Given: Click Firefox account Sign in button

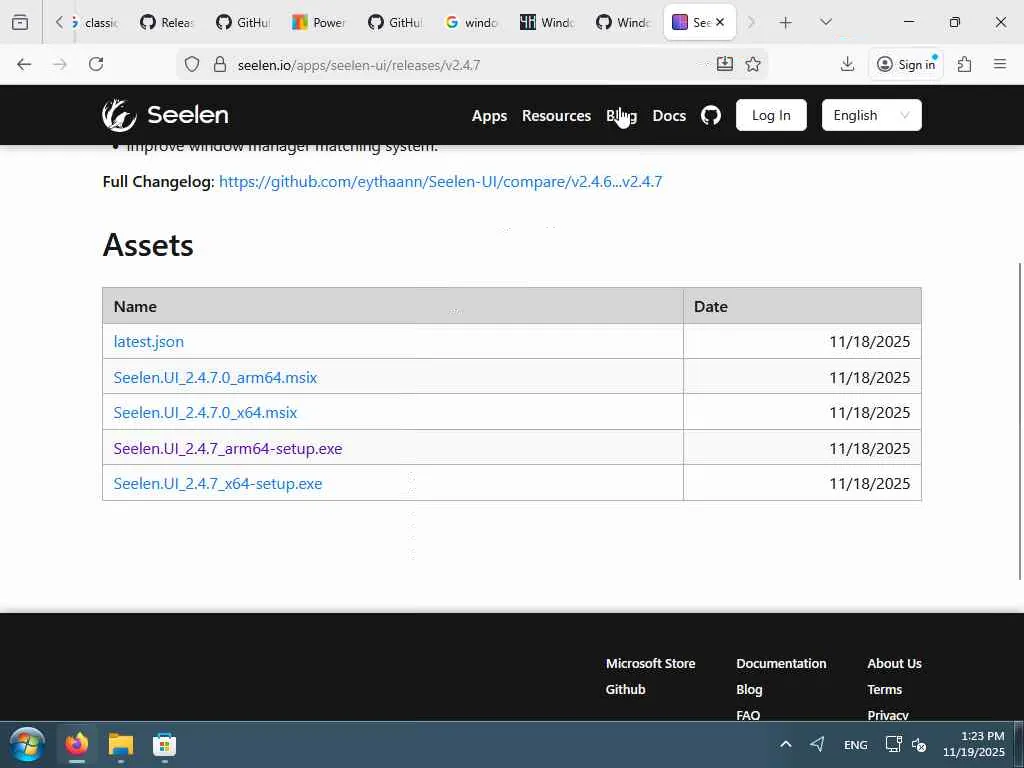Looking at the screenshot, I should 906,64.
